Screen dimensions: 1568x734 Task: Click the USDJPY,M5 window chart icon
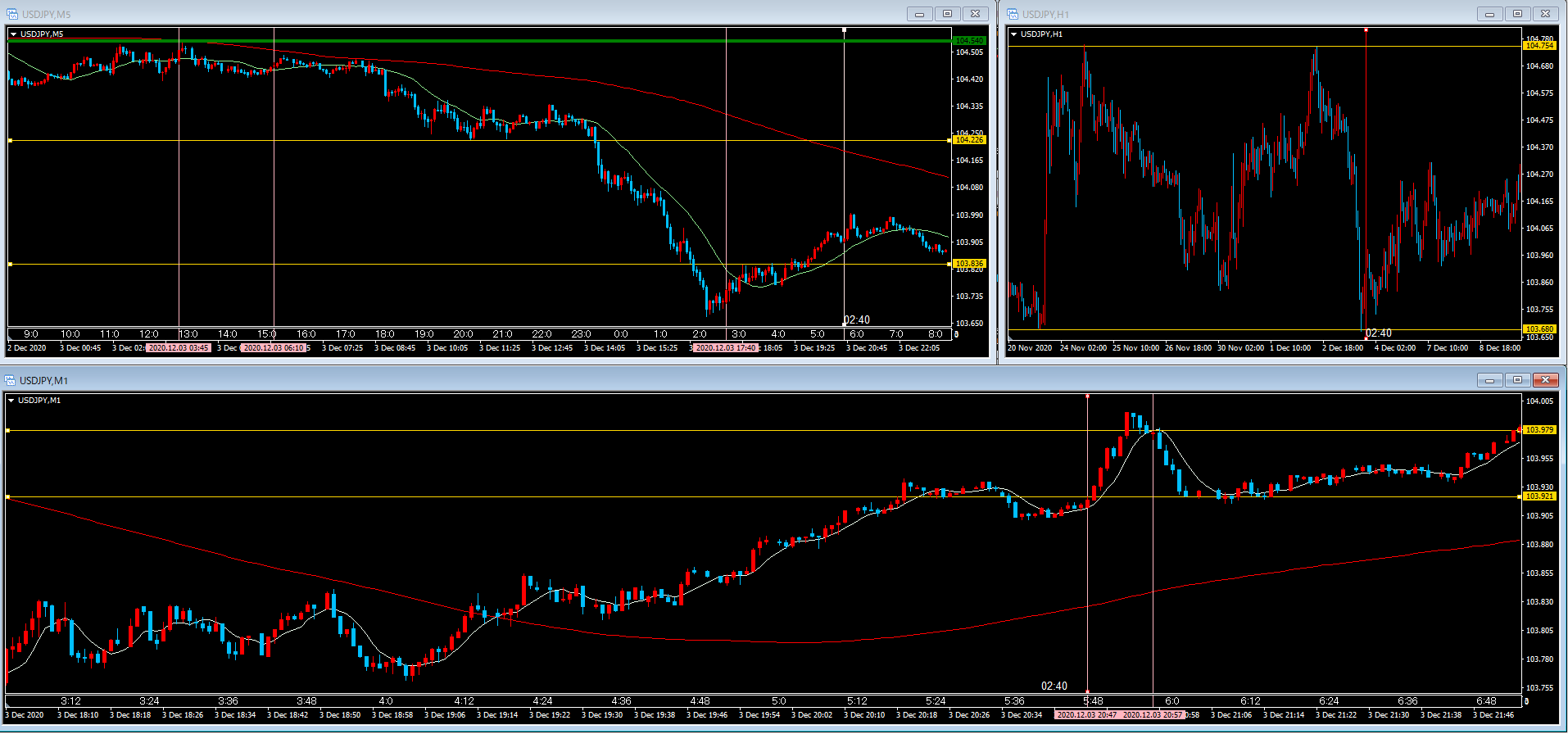(12, 14)
